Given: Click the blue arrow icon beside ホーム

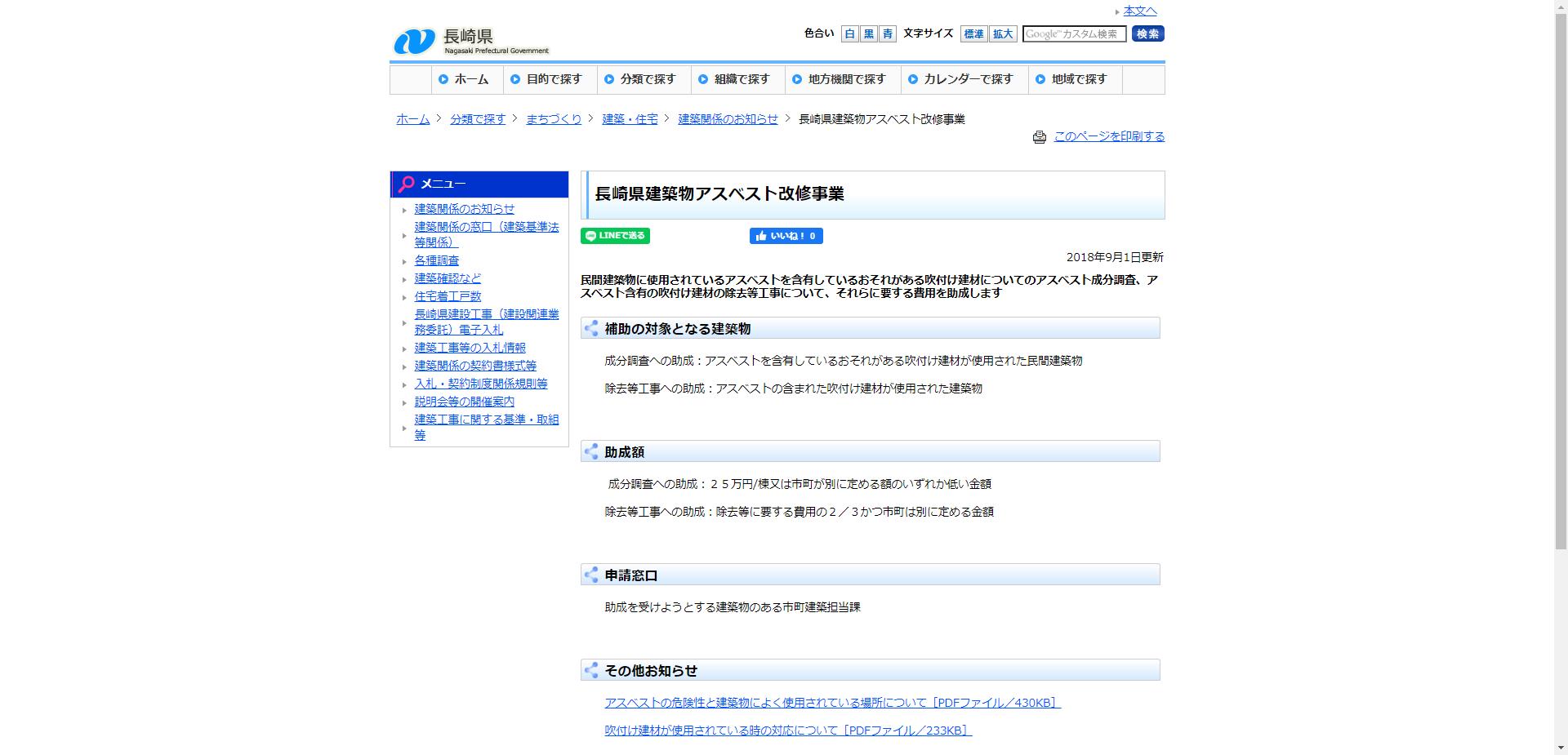Looking at the screenshot, I should 442,79.
